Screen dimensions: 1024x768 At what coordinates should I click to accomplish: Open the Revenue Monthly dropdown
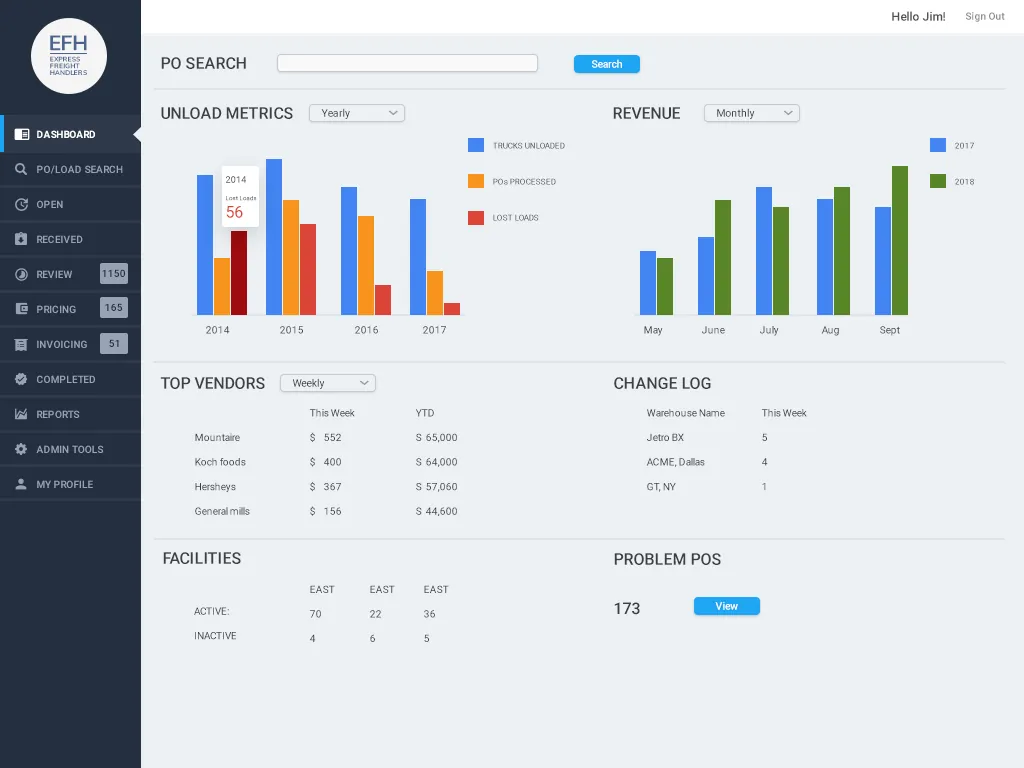tap(752, 113)
